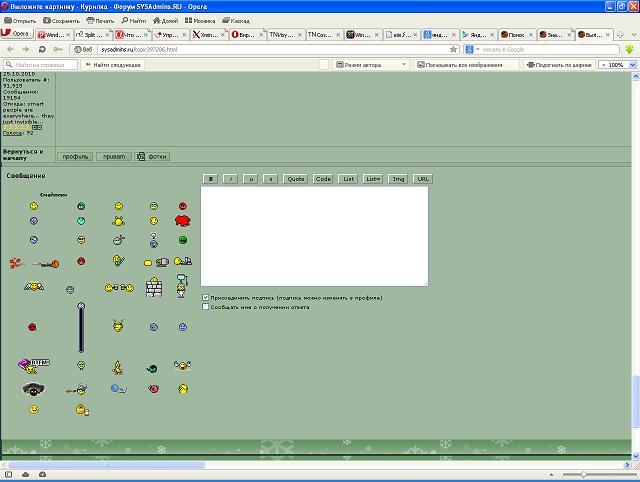Insert the smiley at computer monitor
Viewport: 640px width, 482px height.
(x=156, y=262)
